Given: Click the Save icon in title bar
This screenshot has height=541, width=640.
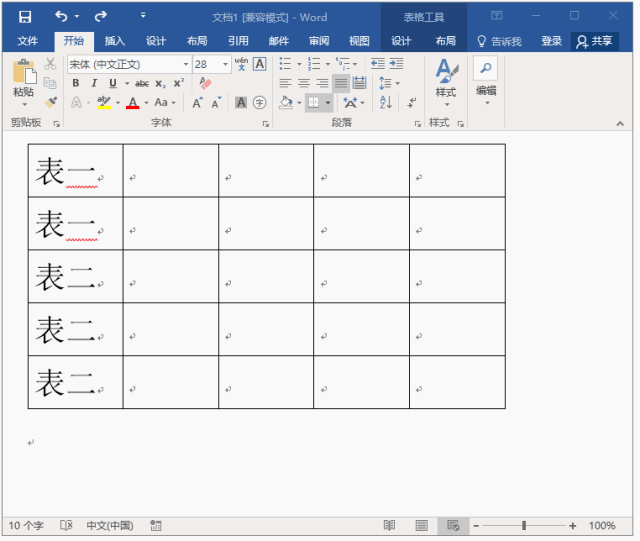Looking at the screenshot, I should 25,16.
